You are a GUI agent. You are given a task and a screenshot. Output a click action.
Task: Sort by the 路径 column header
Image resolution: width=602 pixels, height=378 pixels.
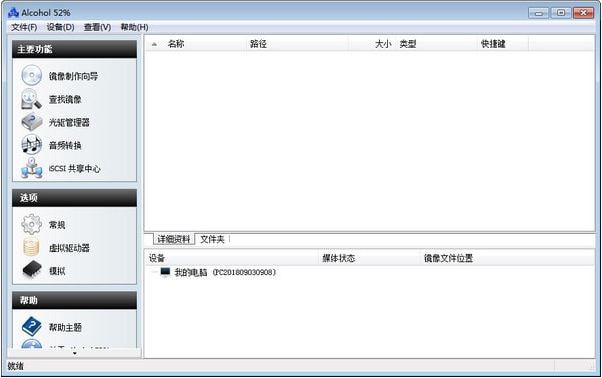point(297,44)
